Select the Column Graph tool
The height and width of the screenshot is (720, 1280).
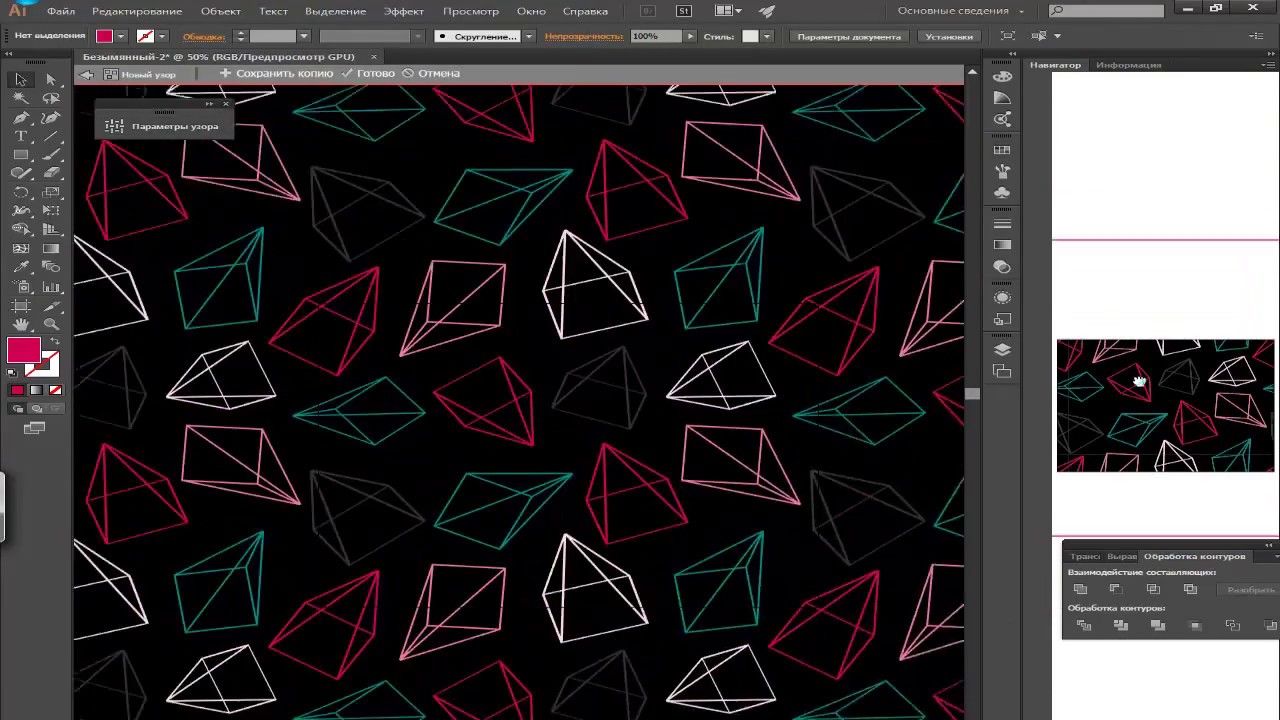[x=51, y=286]
